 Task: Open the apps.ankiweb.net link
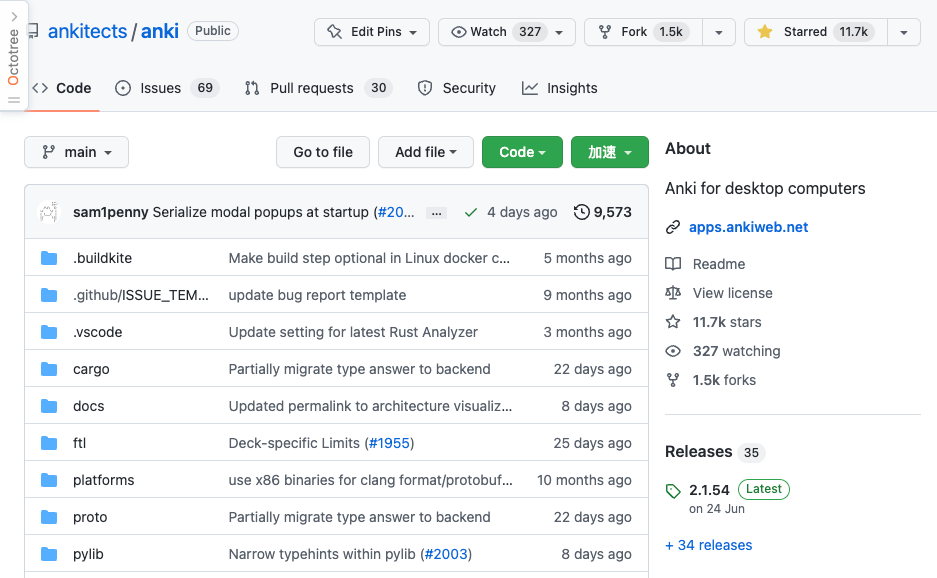pyautogui.click(x=748, y=227)
